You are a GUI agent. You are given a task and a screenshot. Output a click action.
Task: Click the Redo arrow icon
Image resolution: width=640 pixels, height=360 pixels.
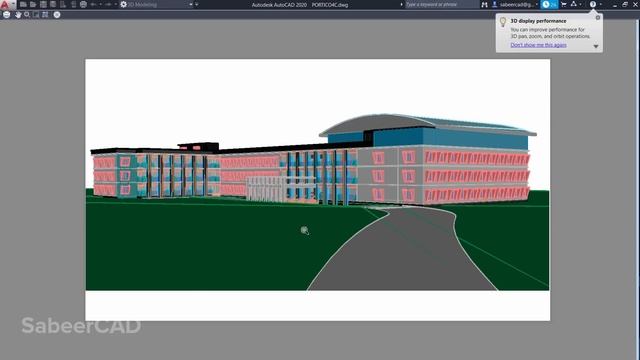click(108, 4)
